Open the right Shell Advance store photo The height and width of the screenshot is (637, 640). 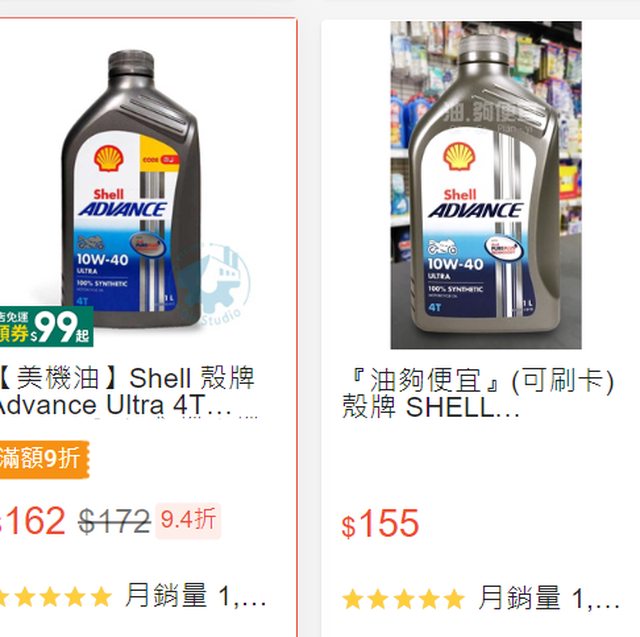click(x=486, y=185)
